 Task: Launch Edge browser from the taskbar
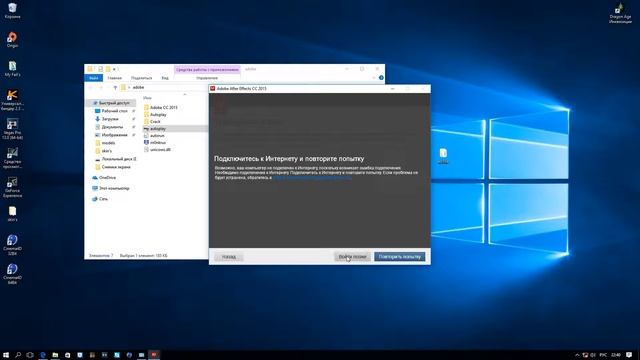point(42,355)
